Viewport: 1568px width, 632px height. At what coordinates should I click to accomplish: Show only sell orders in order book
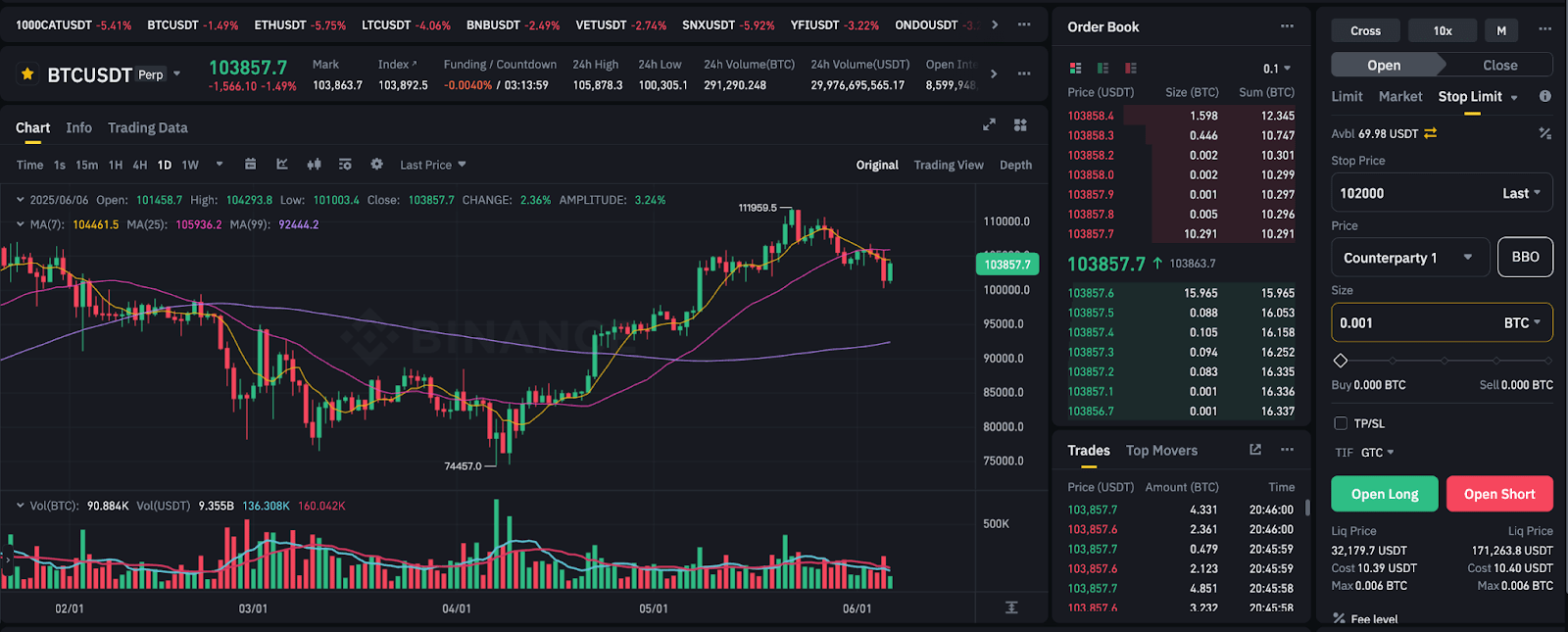pos(1131,69)
